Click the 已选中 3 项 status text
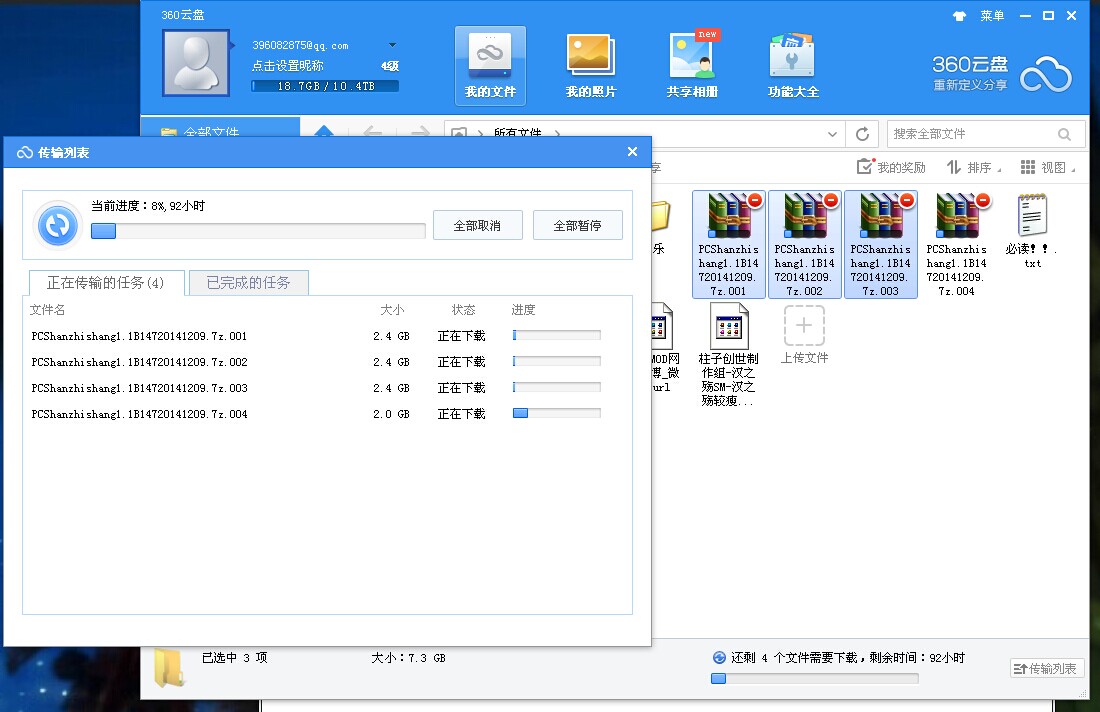This screenshot has width=1100, height=712. [234, 657]
